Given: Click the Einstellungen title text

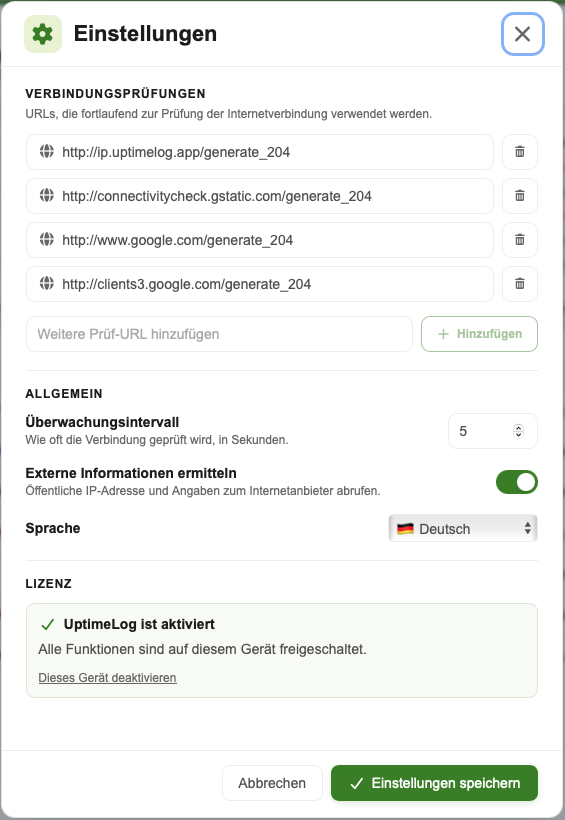Looking at the screenshot, I should coord(145,34).
